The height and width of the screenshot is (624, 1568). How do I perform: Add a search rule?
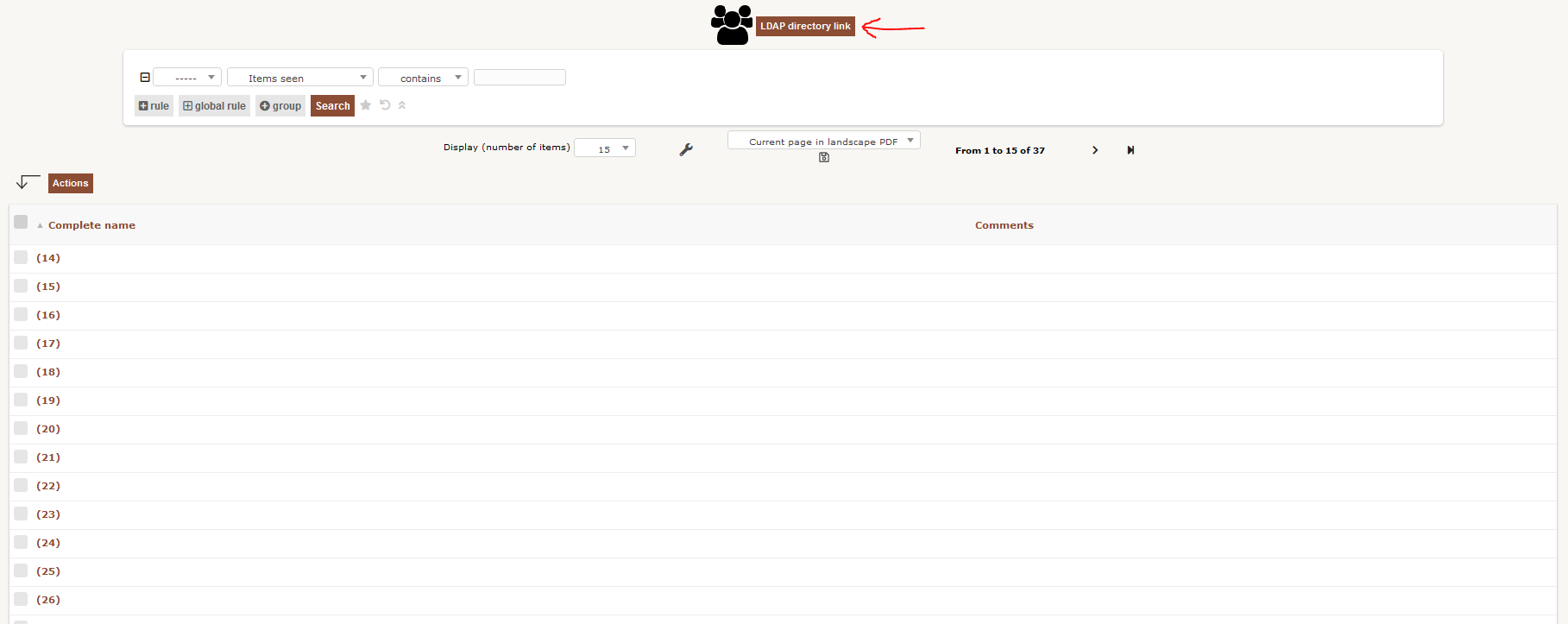click(x=154, y=105)
